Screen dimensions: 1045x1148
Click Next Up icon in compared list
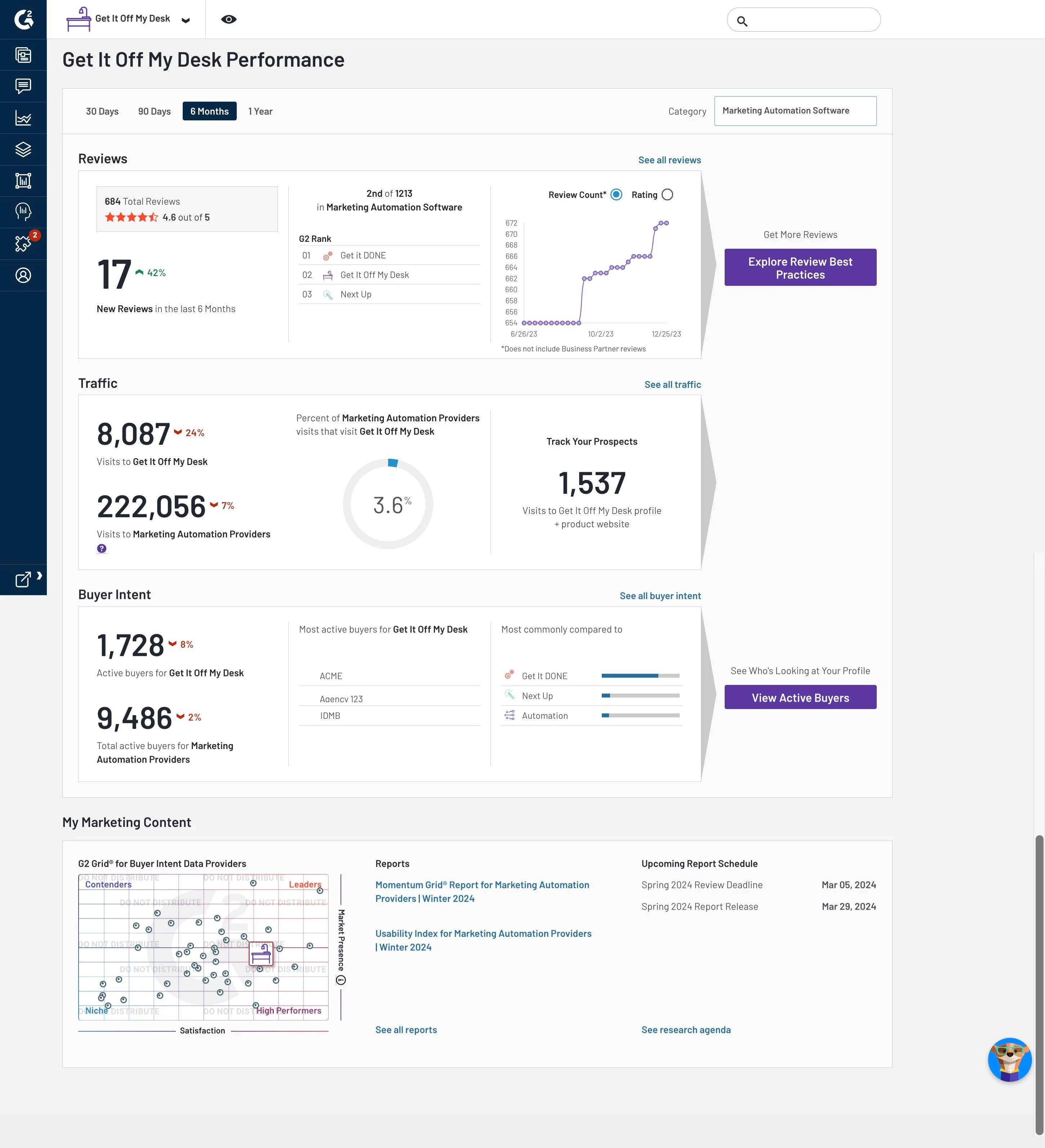click(510, 695)
